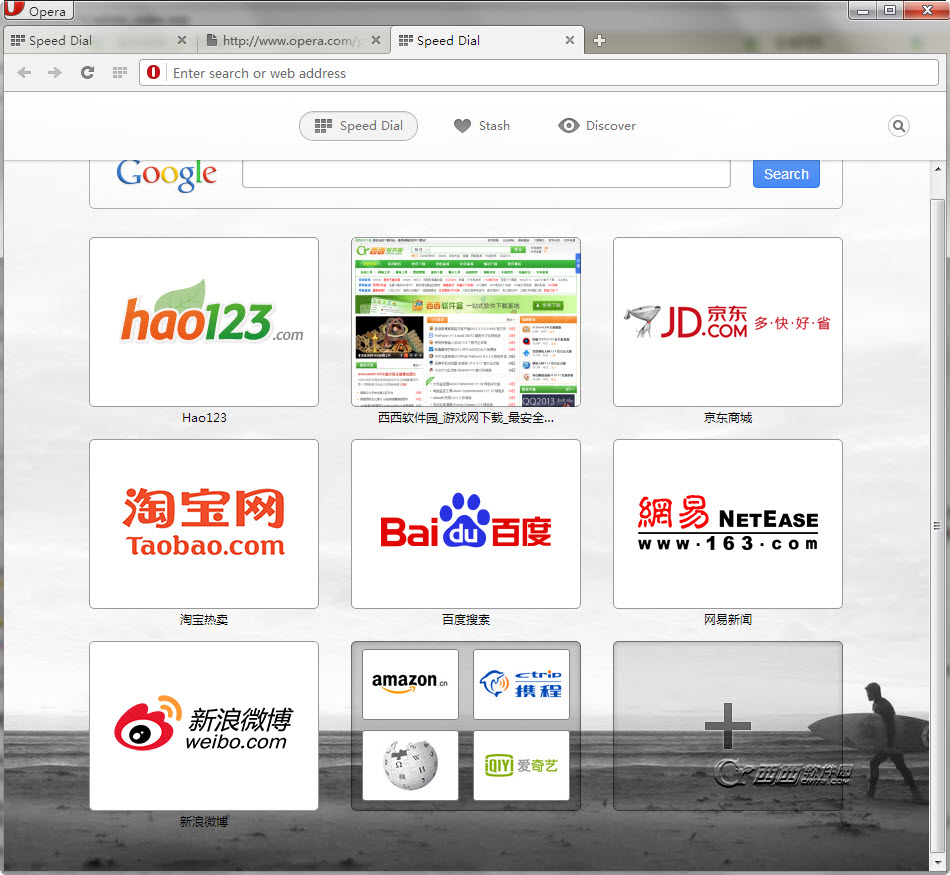Click the scrollbar up arrow

(938, 169)
